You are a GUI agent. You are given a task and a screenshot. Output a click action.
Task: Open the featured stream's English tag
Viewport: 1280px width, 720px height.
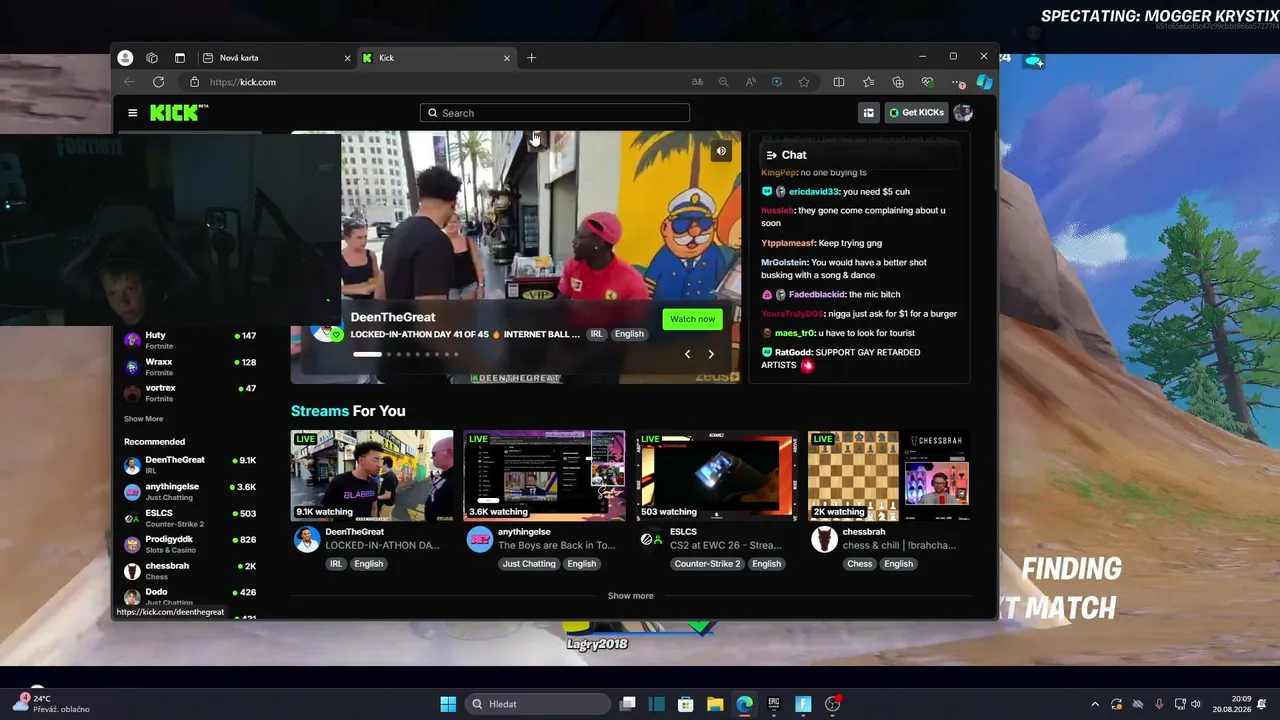(629, 334)
